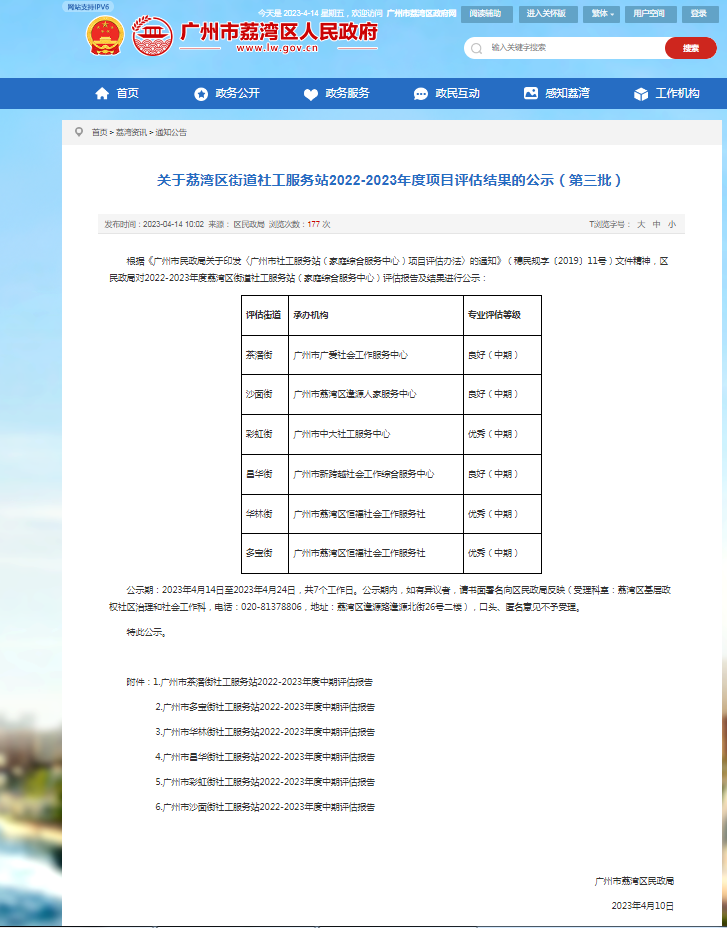The height and width of the screenshot is (928, 727).
Task: Click the signature 广州市荔湾区民政局
Action: pos(634,881)
